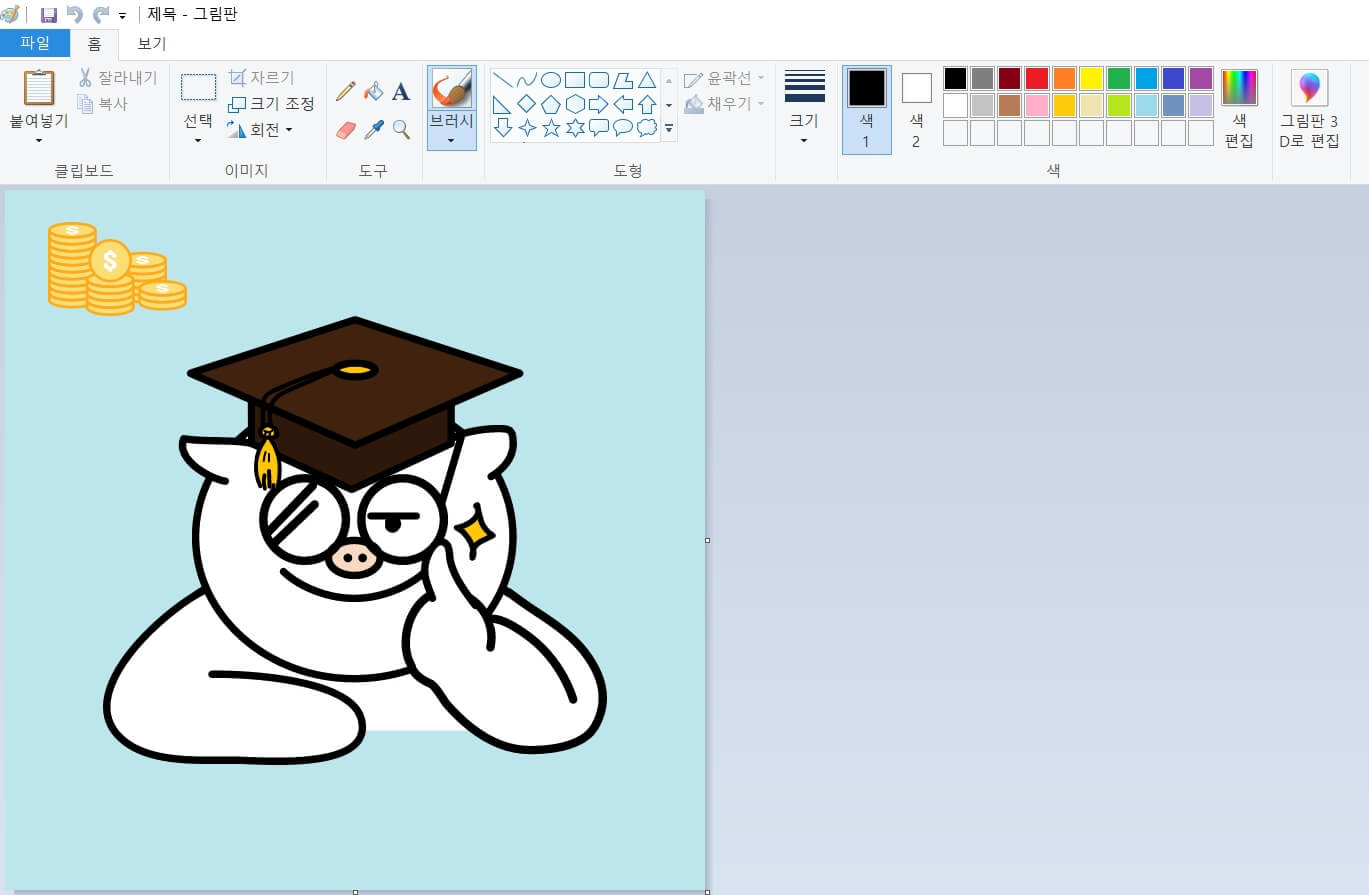Viewport: 1369px width, 895px height.
Task: Open the 크기 line size dropdown
Action: (805, 109)
